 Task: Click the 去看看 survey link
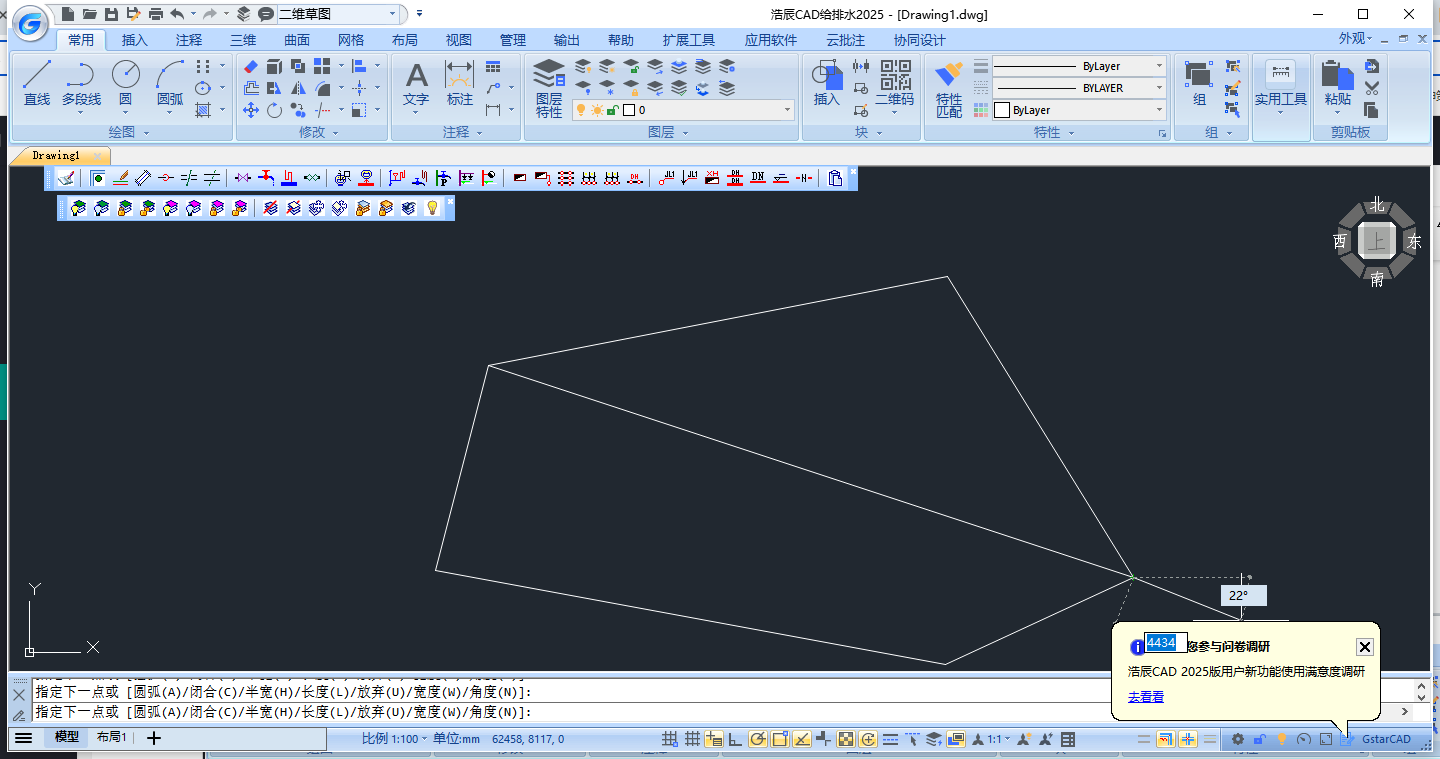1146,697
